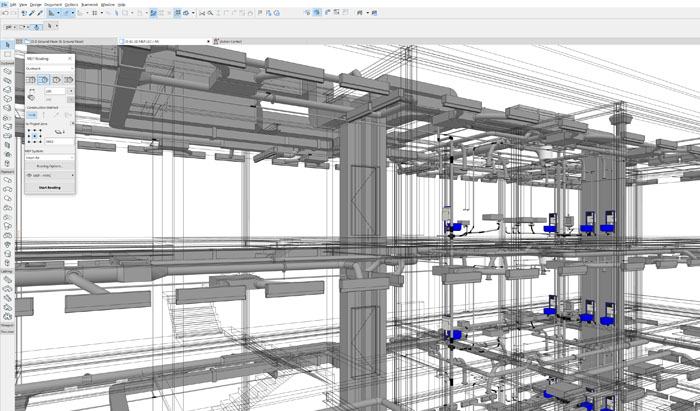The height and width of the screenshot is (411, 700).
Task: Select the Arrow tool in the toolbox
Action: click(6, 43)
